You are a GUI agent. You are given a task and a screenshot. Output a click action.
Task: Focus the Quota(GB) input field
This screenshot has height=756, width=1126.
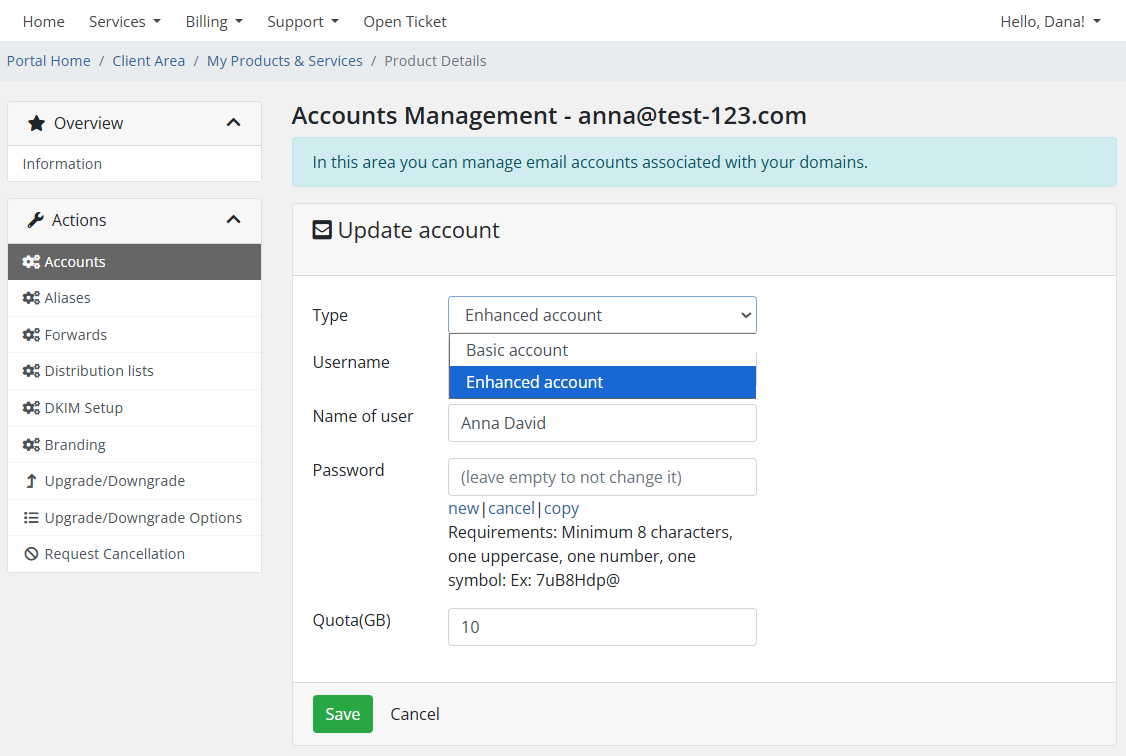[602, 627]
